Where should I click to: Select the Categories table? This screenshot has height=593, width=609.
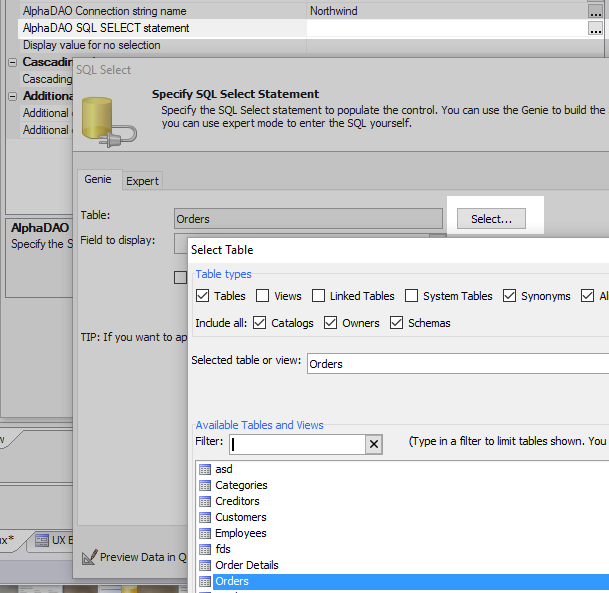pyautogui.click(x=241, y=485)
